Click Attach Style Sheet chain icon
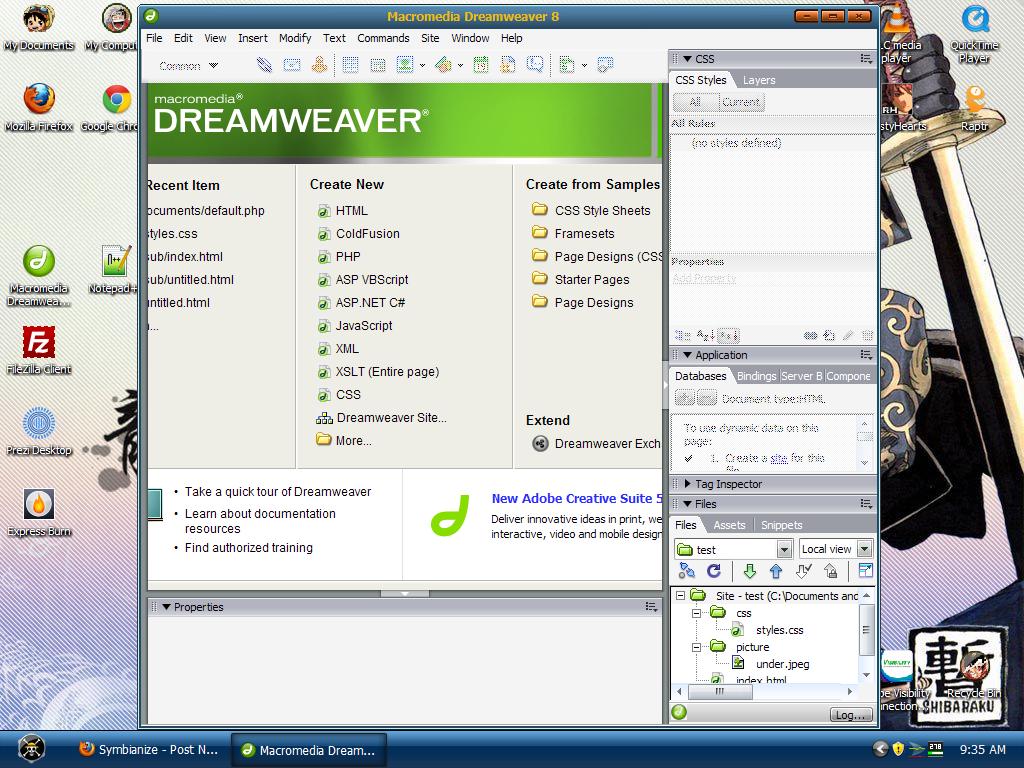This screenshot has width=1024, height=768. (x=810, y=336)
